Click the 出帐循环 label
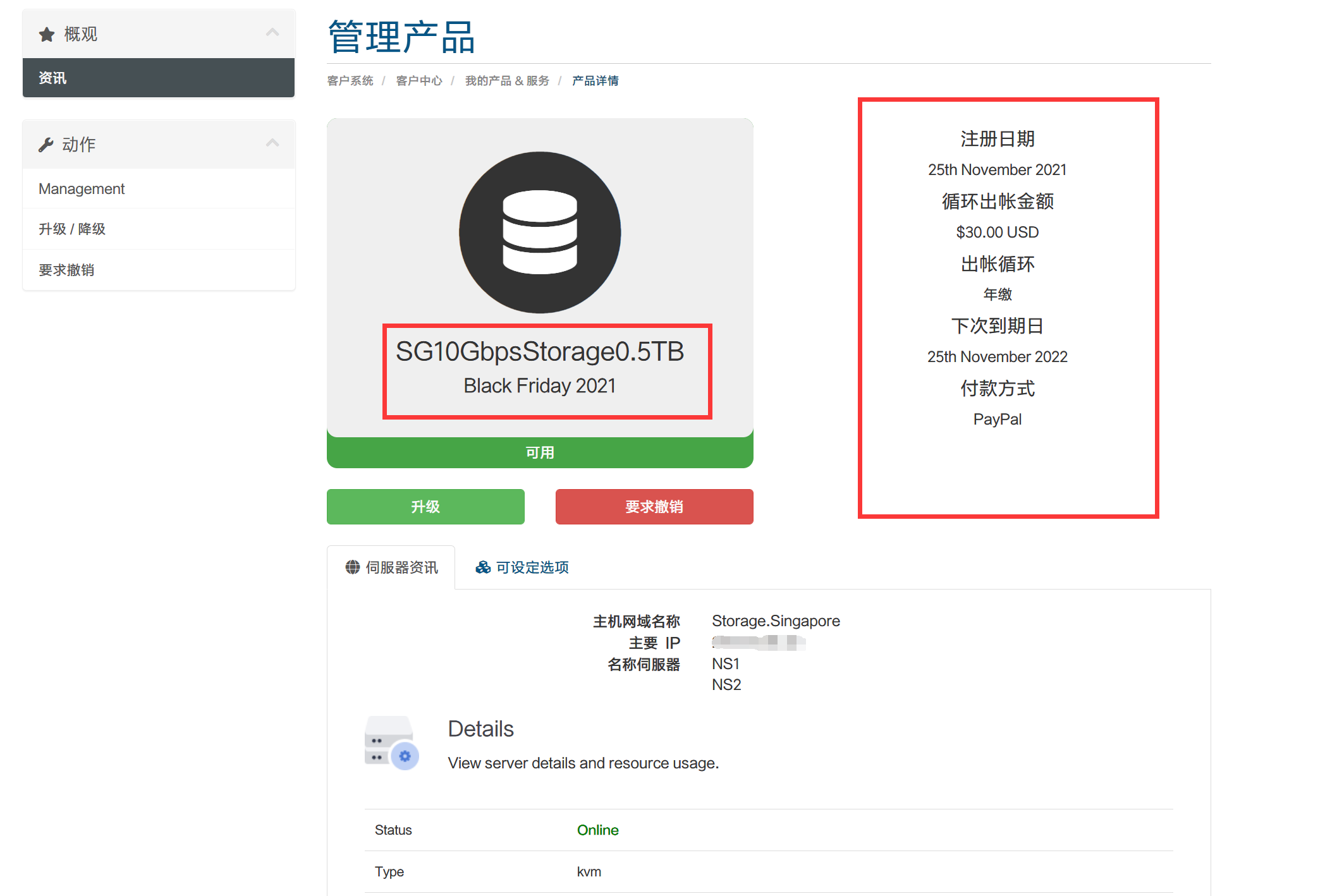1337x896 pixels. tap(998, 263)
